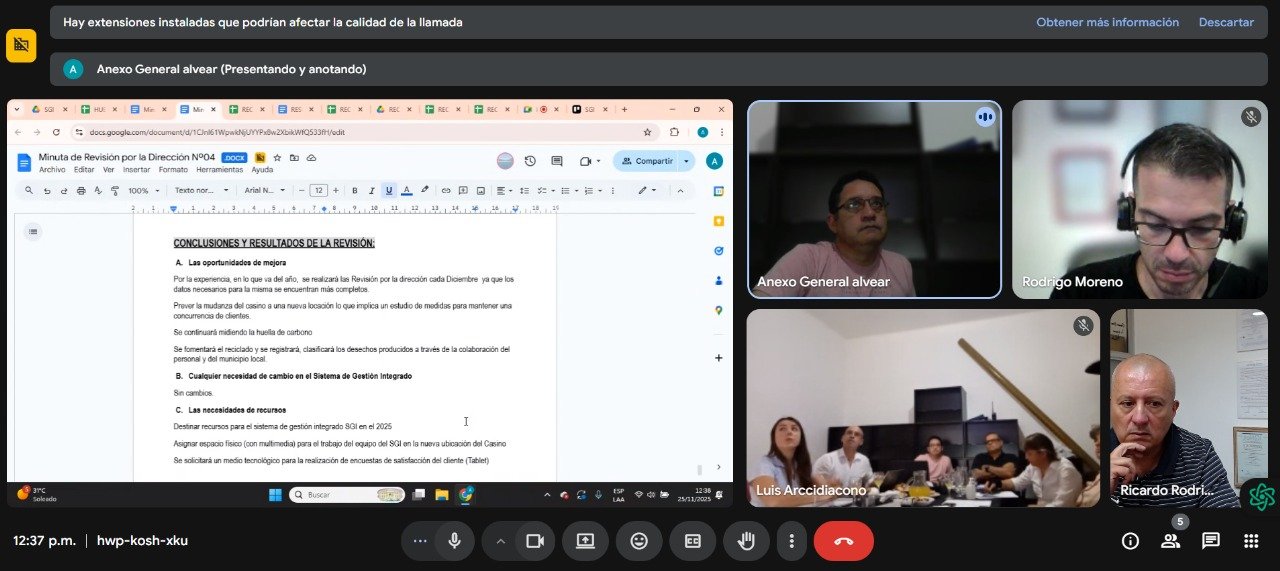Raise your hand in the meeting
The height and width of the screenshot is (571, 1280).
745,541
